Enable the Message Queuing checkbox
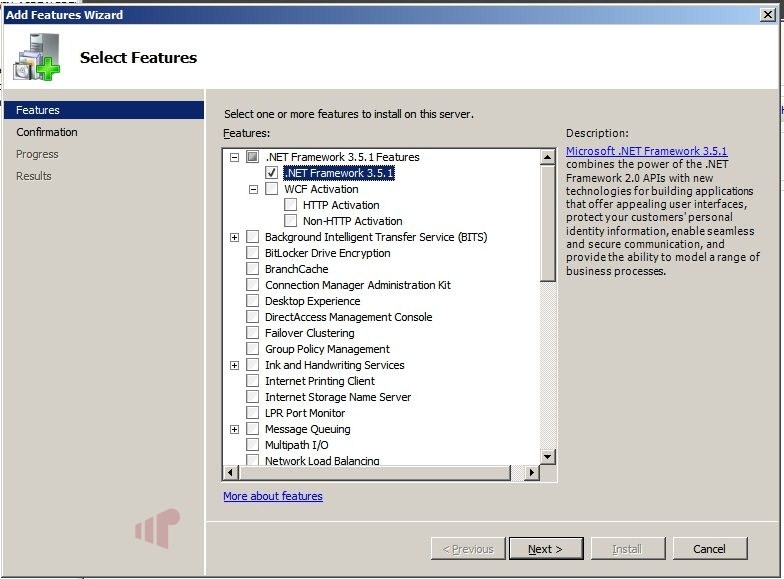Image resolution: width=784 pixels, height=579 pixels. (252, 429)
